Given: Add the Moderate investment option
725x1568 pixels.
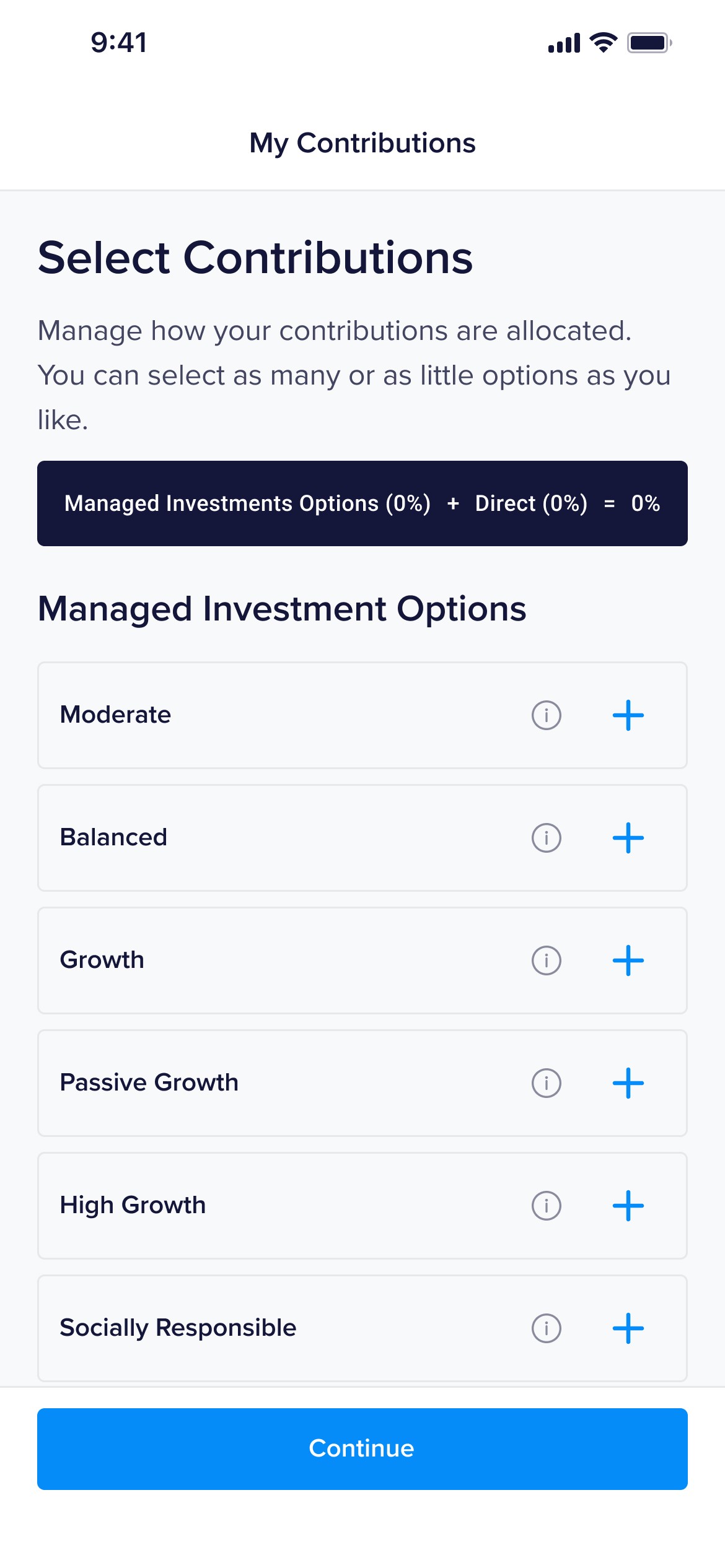Looking at the screenshot, I should coord(628,715).
